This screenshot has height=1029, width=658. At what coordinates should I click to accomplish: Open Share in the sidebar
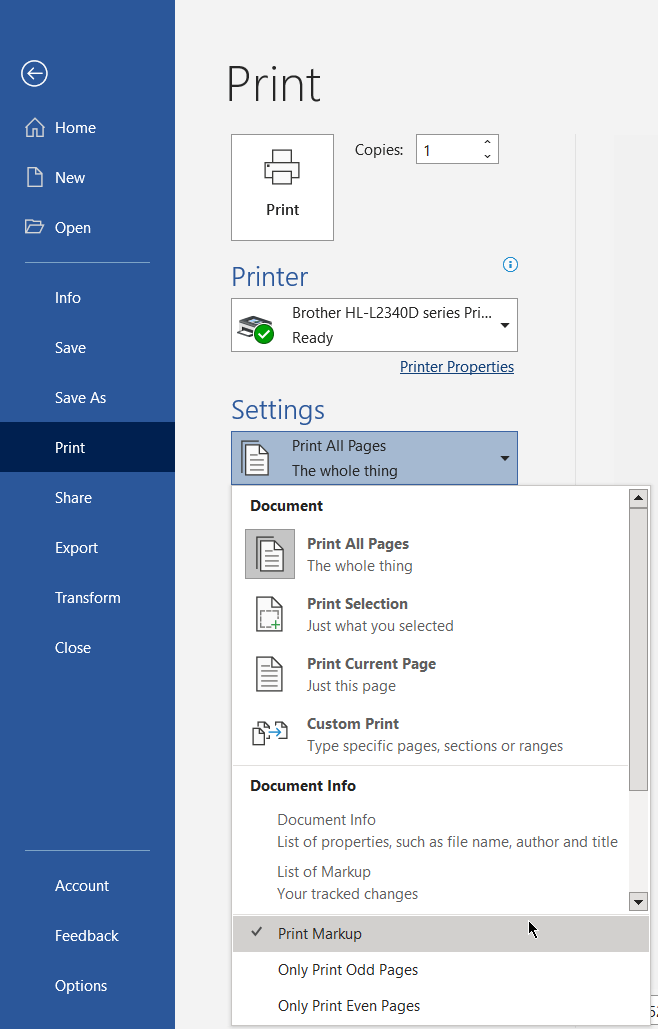(87, 497)
